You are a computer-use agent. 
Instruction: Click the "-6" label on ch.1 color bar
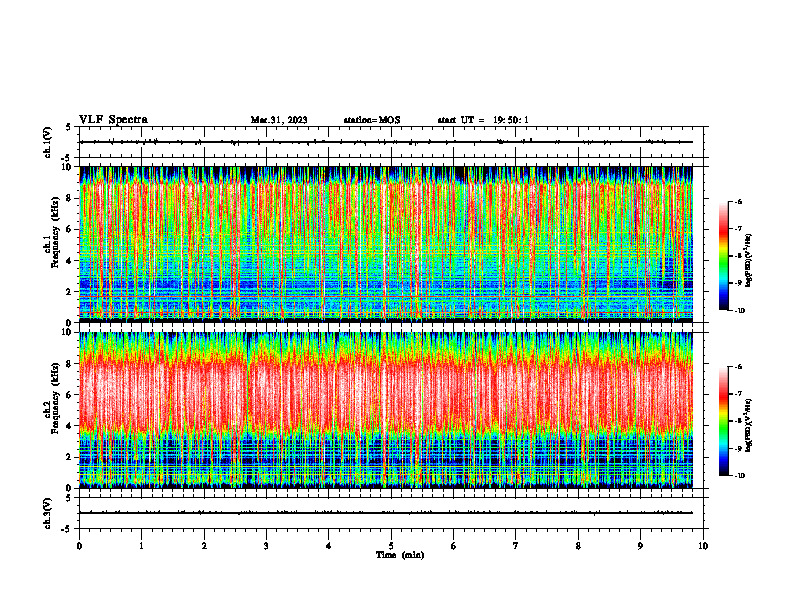click(739, 202)
